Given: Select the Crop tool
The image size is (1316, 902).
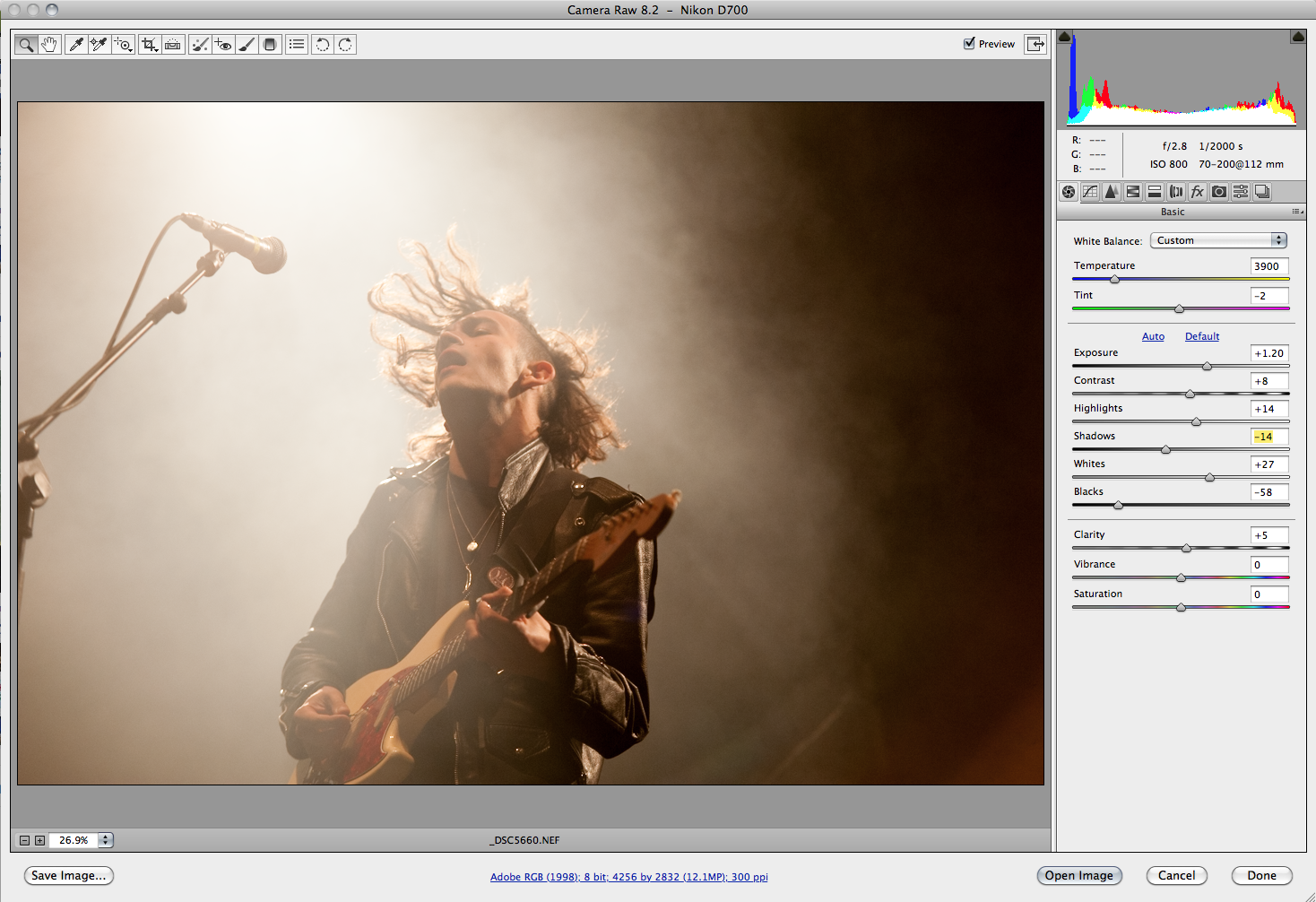Looking at the screenshot, I should click(150, 44).
